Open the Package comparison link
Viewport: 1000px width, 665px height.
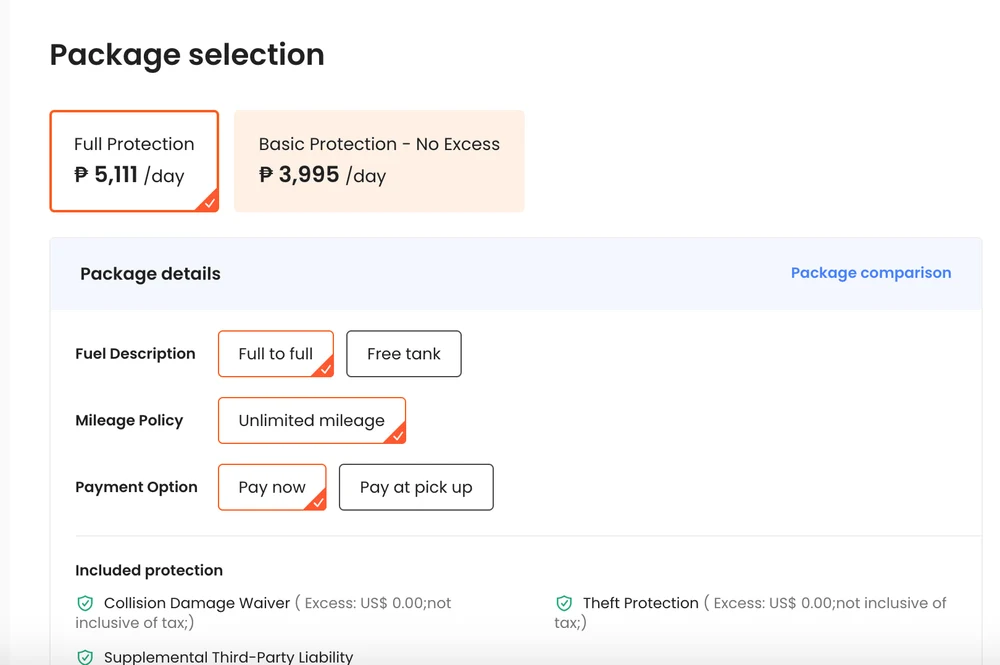[870, 272]
